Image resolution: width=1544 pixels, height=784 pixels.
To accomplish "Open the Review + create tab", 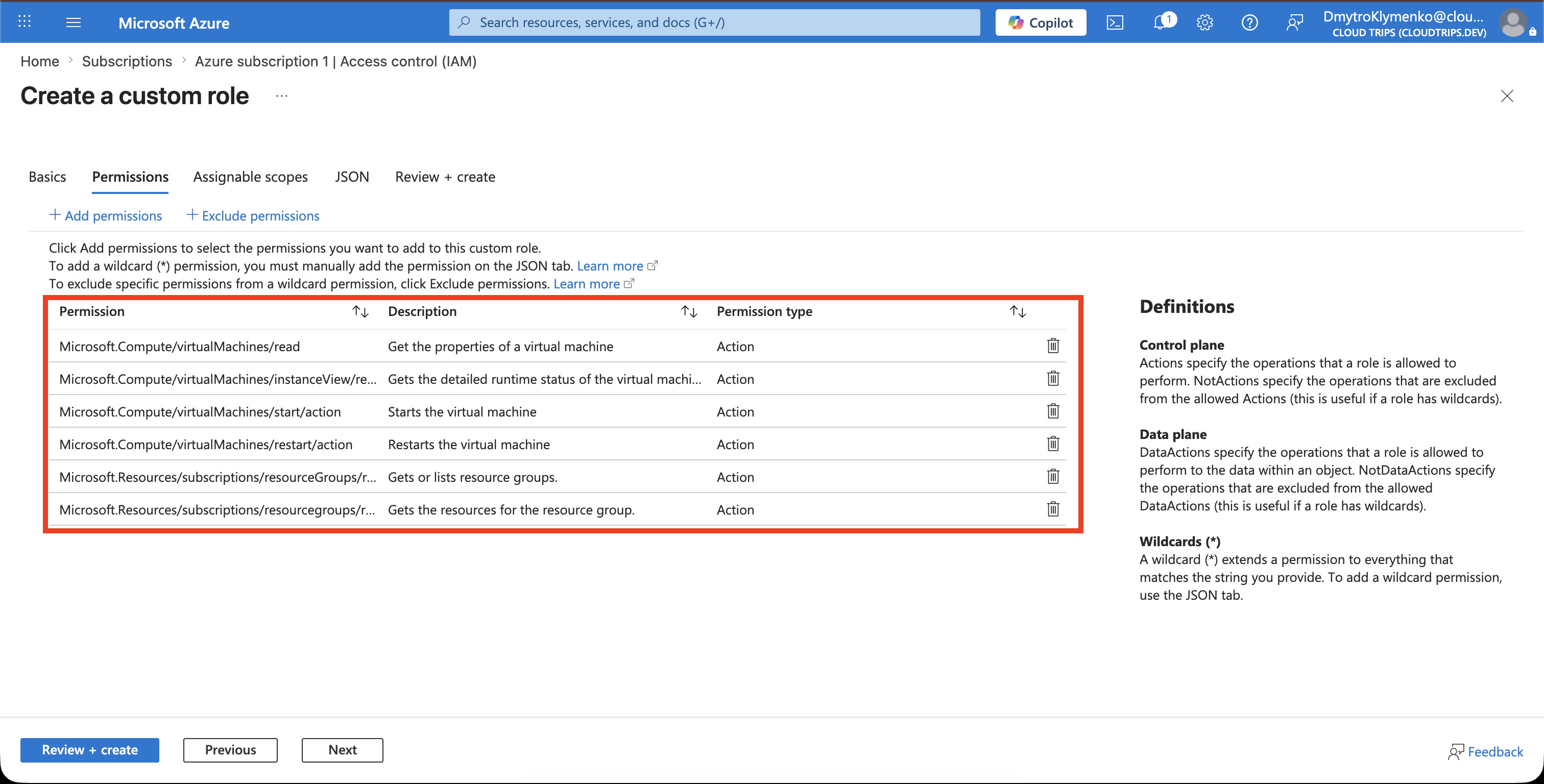I will [x=445, y=177].
